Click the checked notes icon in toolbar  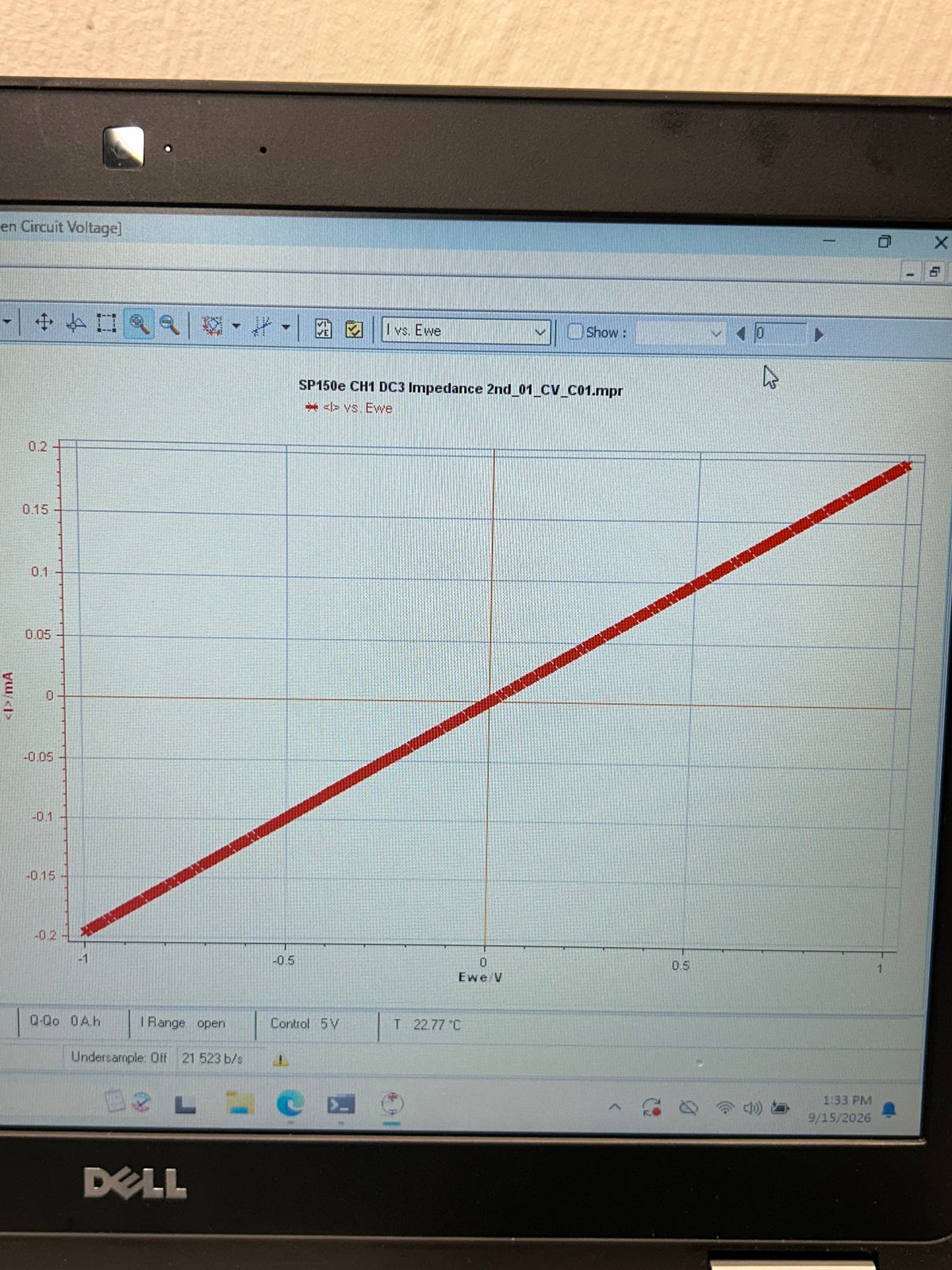354,329
